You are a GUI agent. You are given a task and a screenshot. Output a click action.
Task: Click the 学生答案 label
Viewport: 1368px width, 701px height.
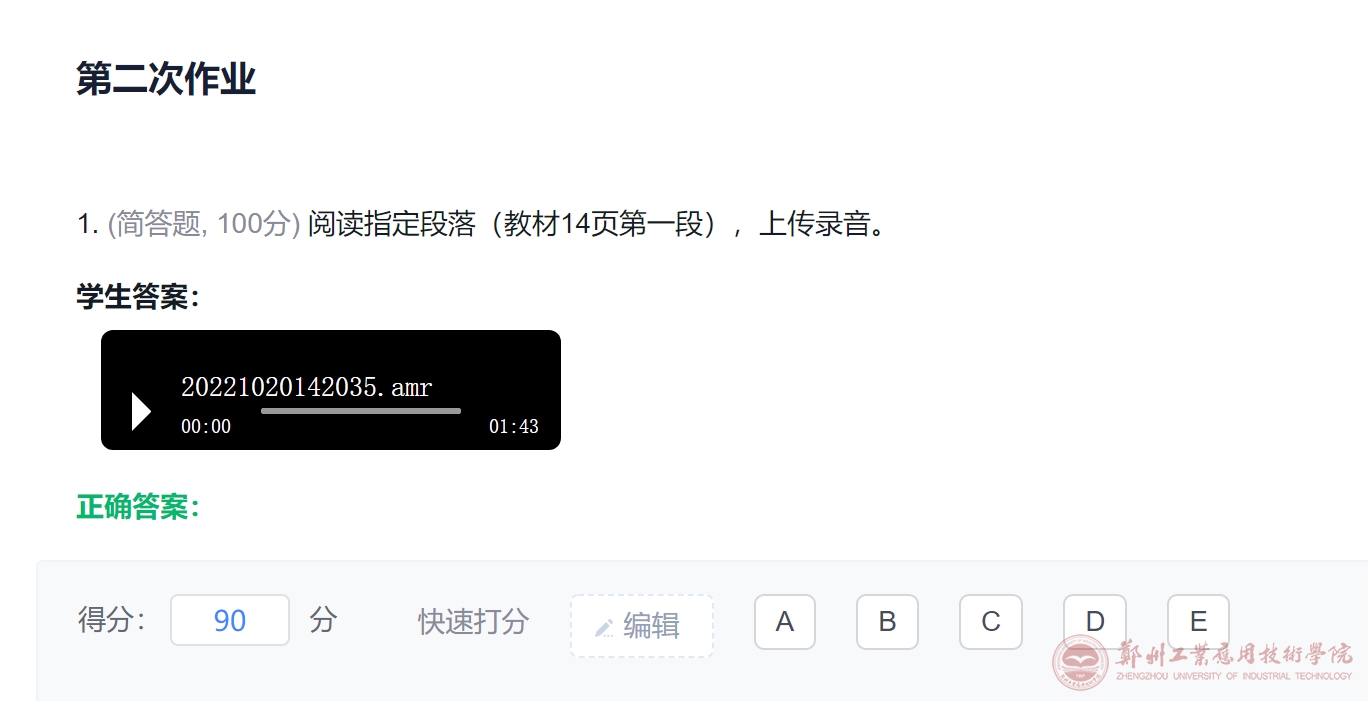click(138, 296)
